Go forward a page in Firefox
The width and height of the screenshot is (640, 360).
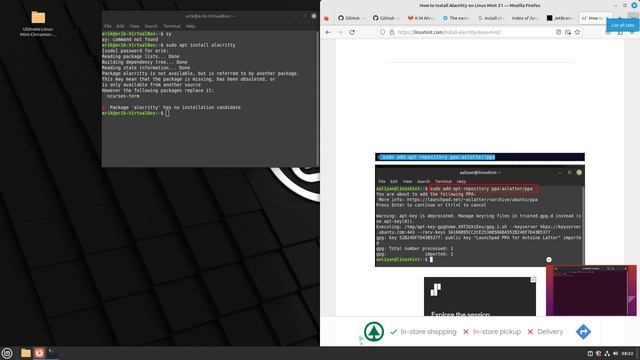pyautogui.click(x=340, y=32)
